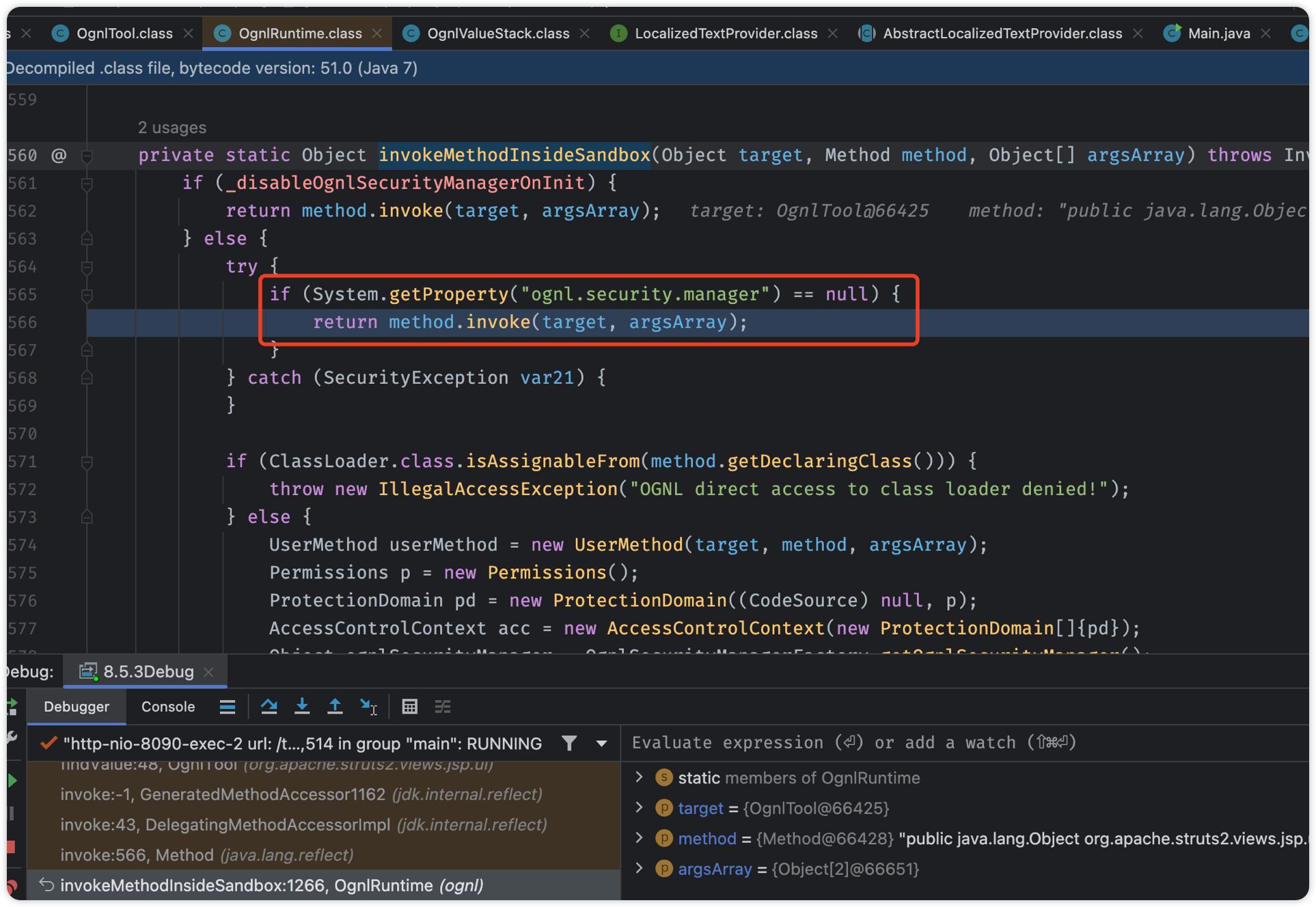The image size is (1316, 907).
Task: Click the fold toggle on line 571
Action: [x=87, y=462]
